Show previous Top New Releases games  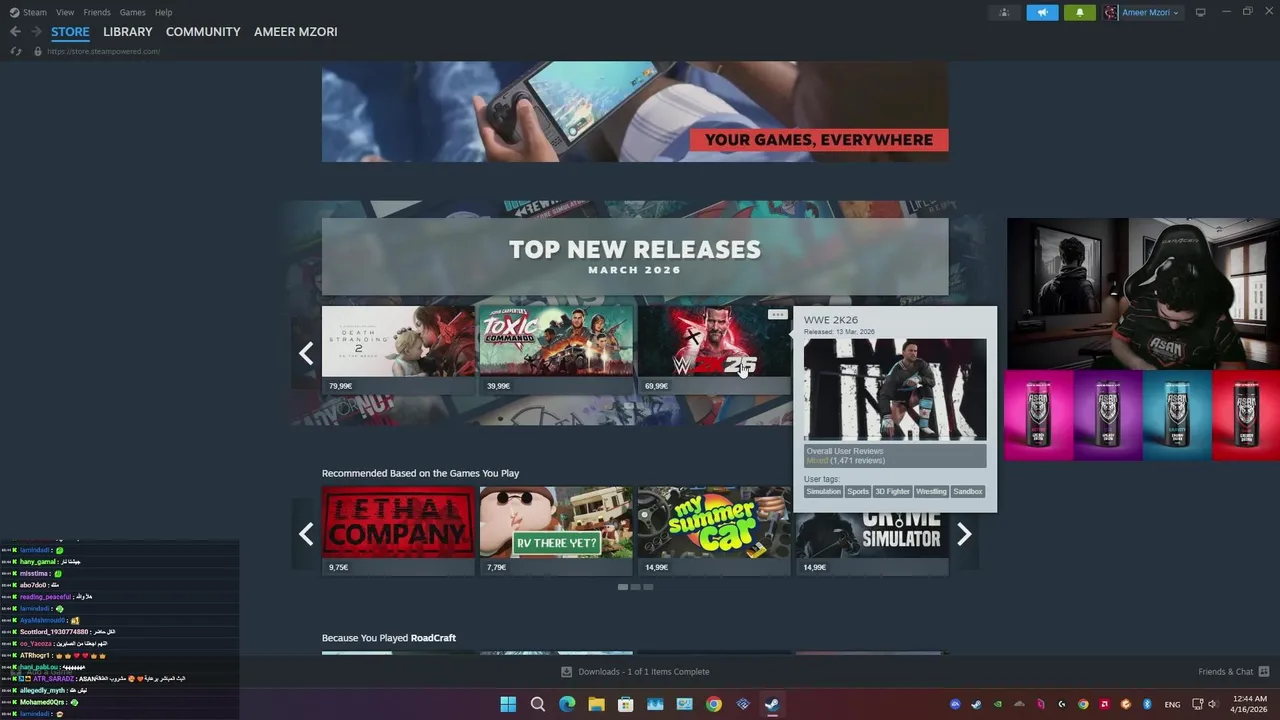coord(306,353)
